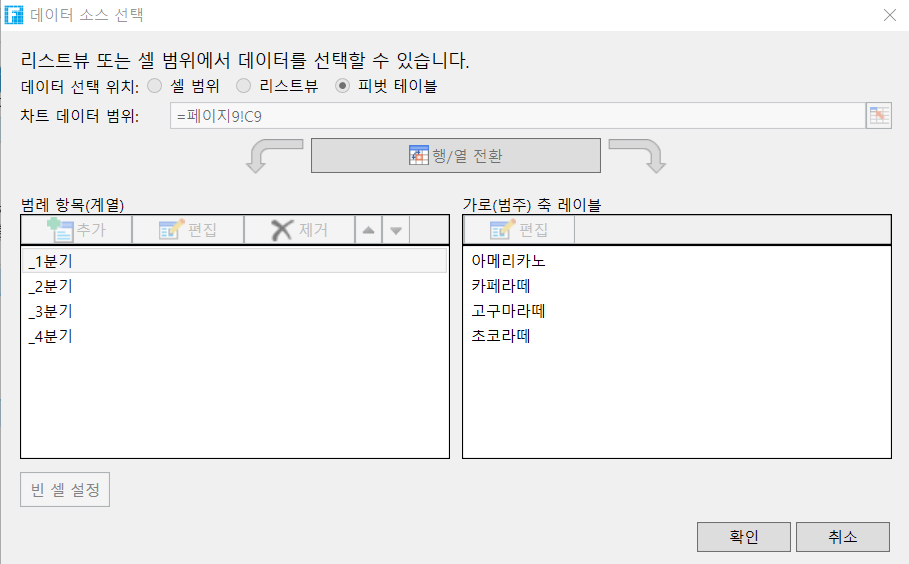The image size is (909, 564).
Task: Click the range selector icon beside chart data range
Action: coord(878,115)
